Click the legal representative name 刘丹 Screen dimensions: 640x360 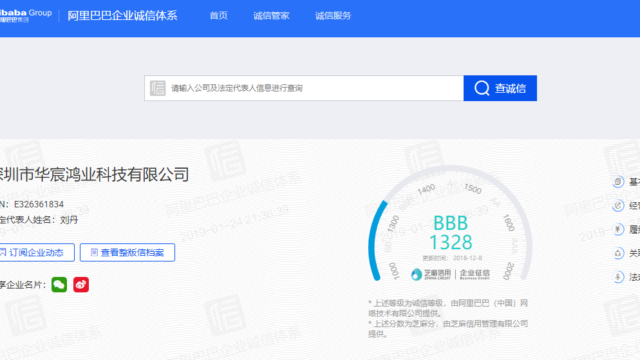(x=69, y=220)
